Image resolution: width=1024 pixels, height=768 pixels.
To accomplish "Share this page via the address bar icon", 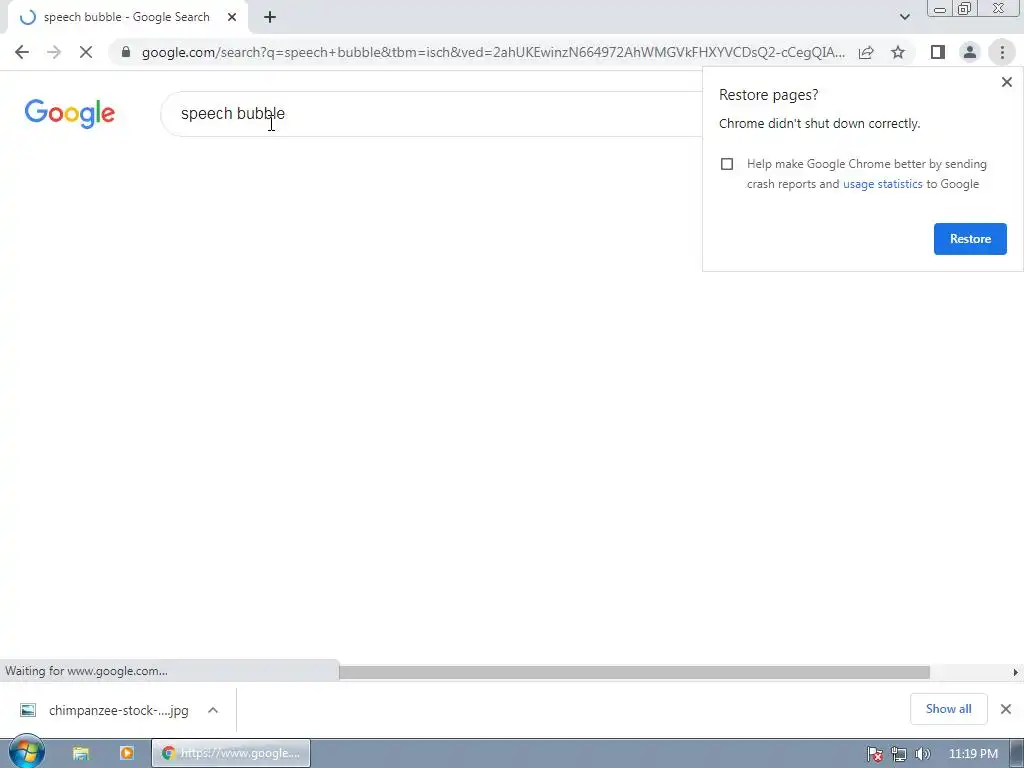I will pos(866,52).
